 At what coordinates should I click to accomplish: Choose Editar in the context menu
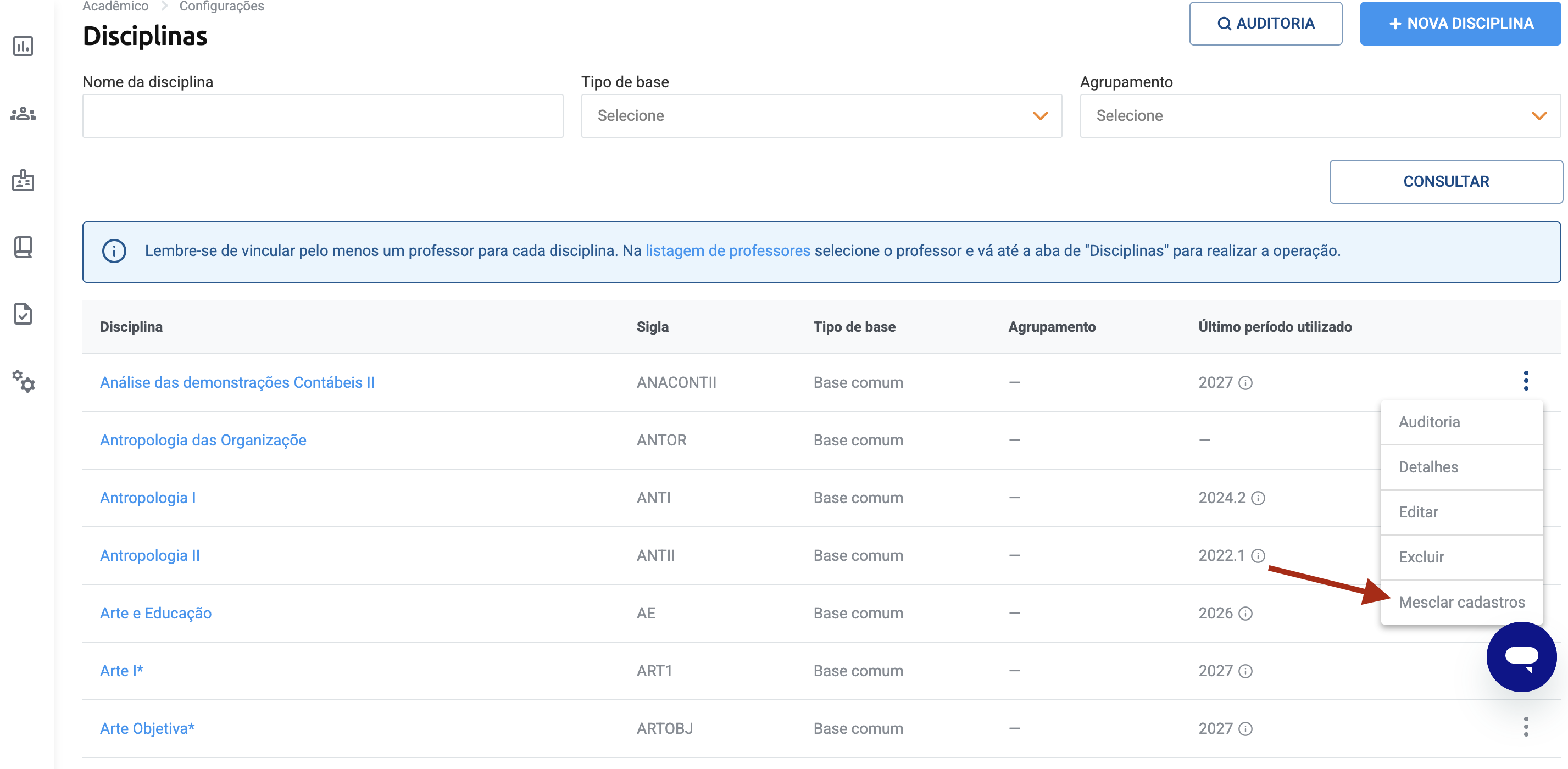click(x=1461, y=512)
